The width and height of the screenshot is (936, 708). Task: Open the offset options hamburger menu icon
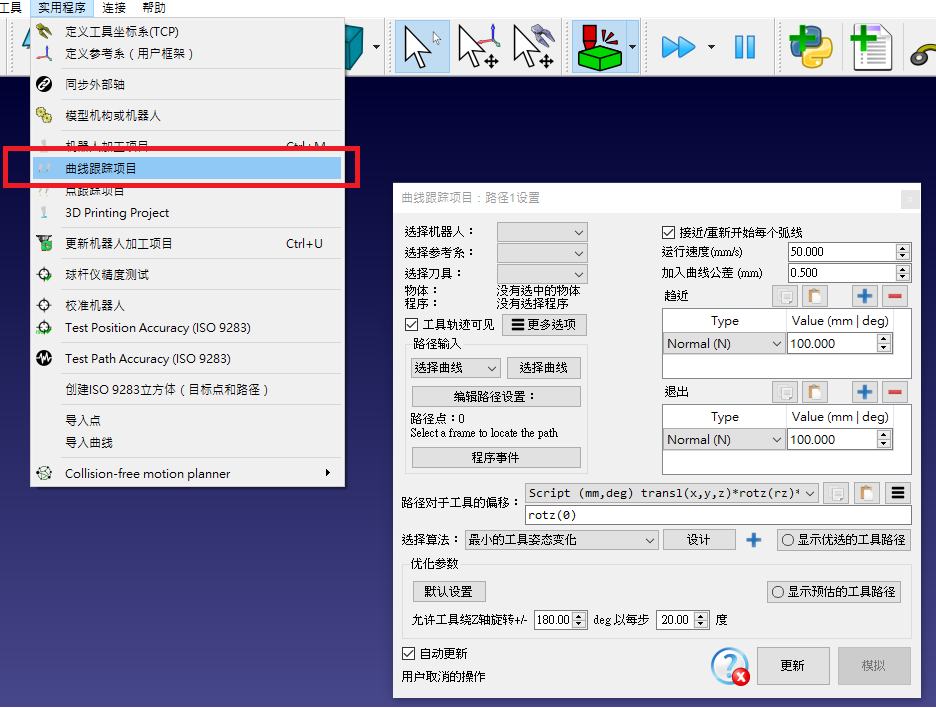[x=897, y=493]
